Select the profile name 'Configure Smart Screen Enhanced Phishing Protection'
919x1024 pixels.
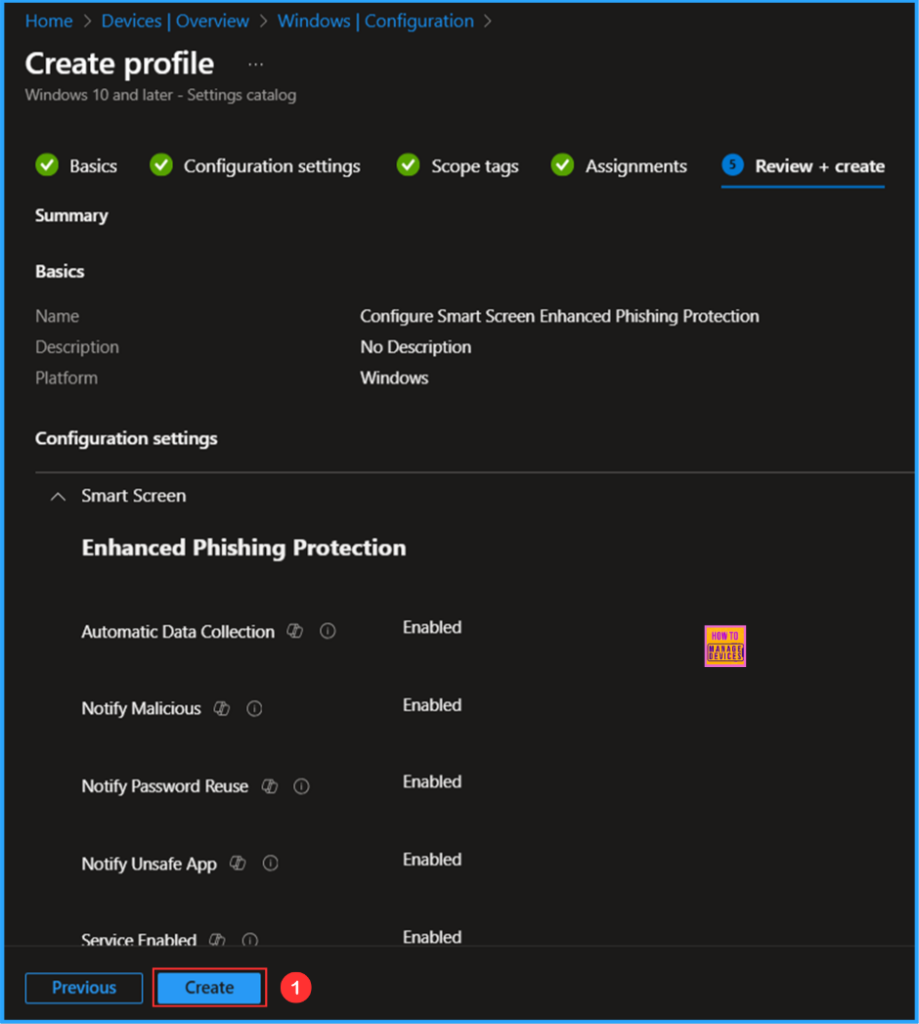[x=560, y=316]
